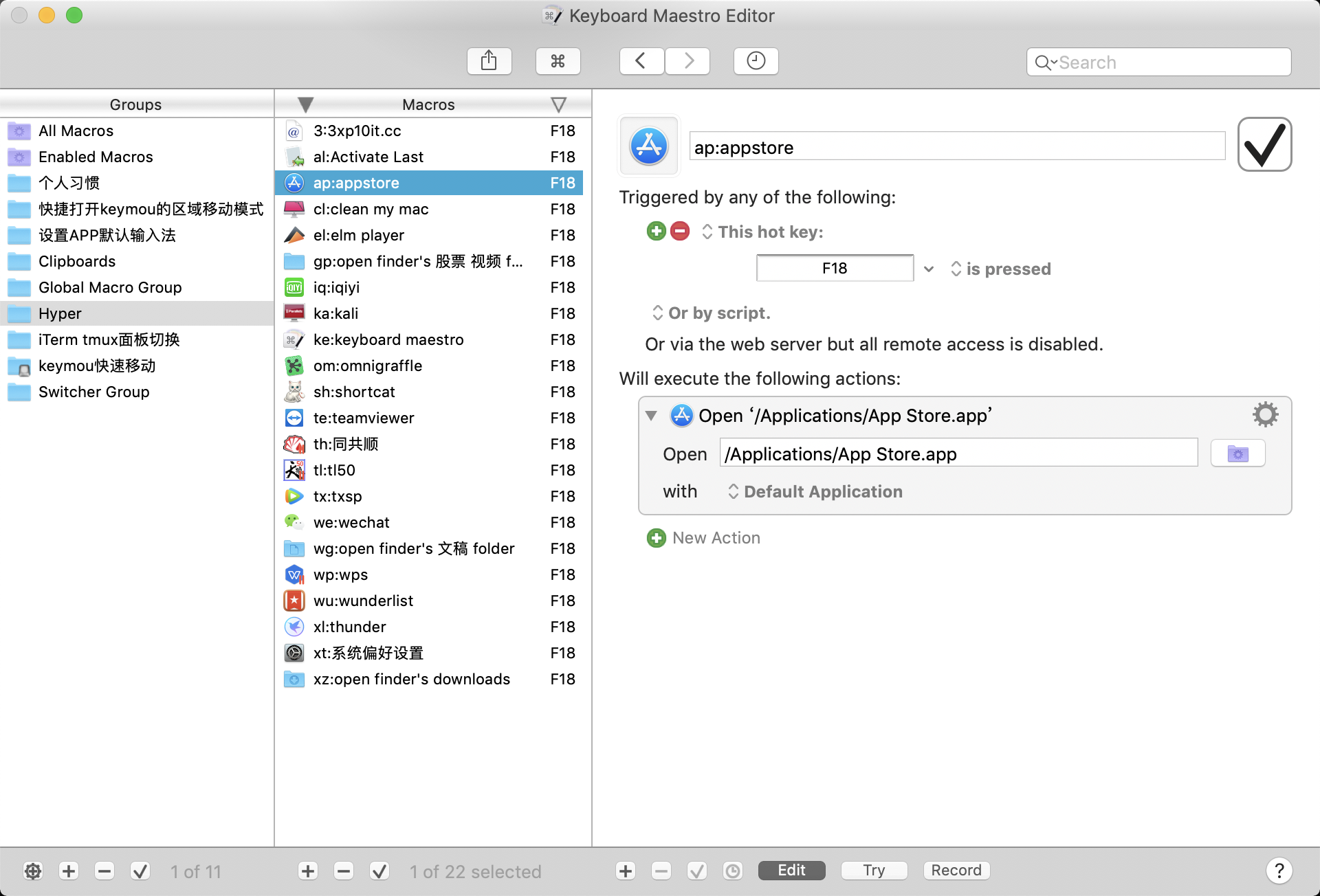Click the Record button
The height and width of the screenshot is (896, 1320).
point(956,871)
